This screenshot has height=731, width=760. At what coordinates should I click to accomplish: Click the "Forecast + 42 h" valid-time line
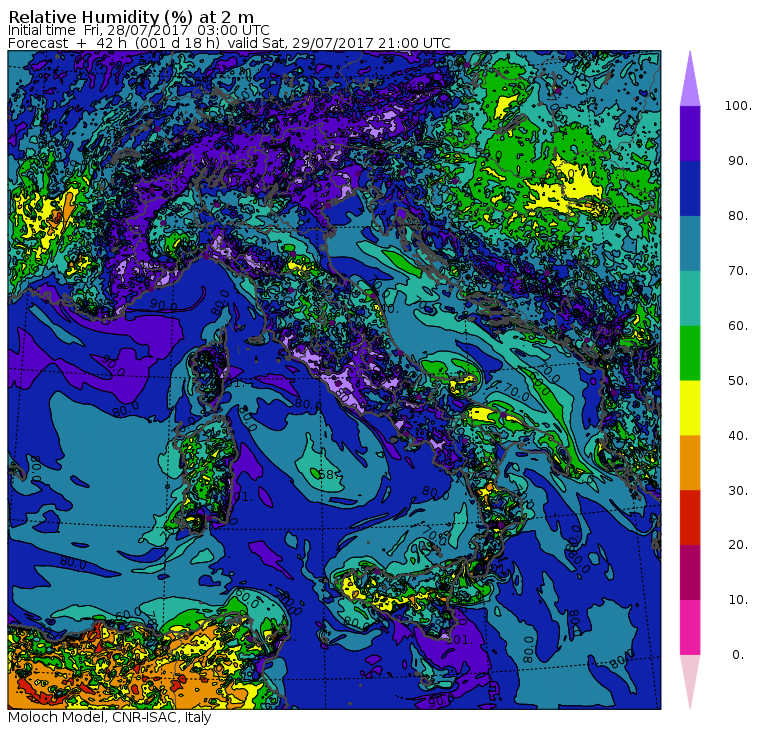[229, 43]
